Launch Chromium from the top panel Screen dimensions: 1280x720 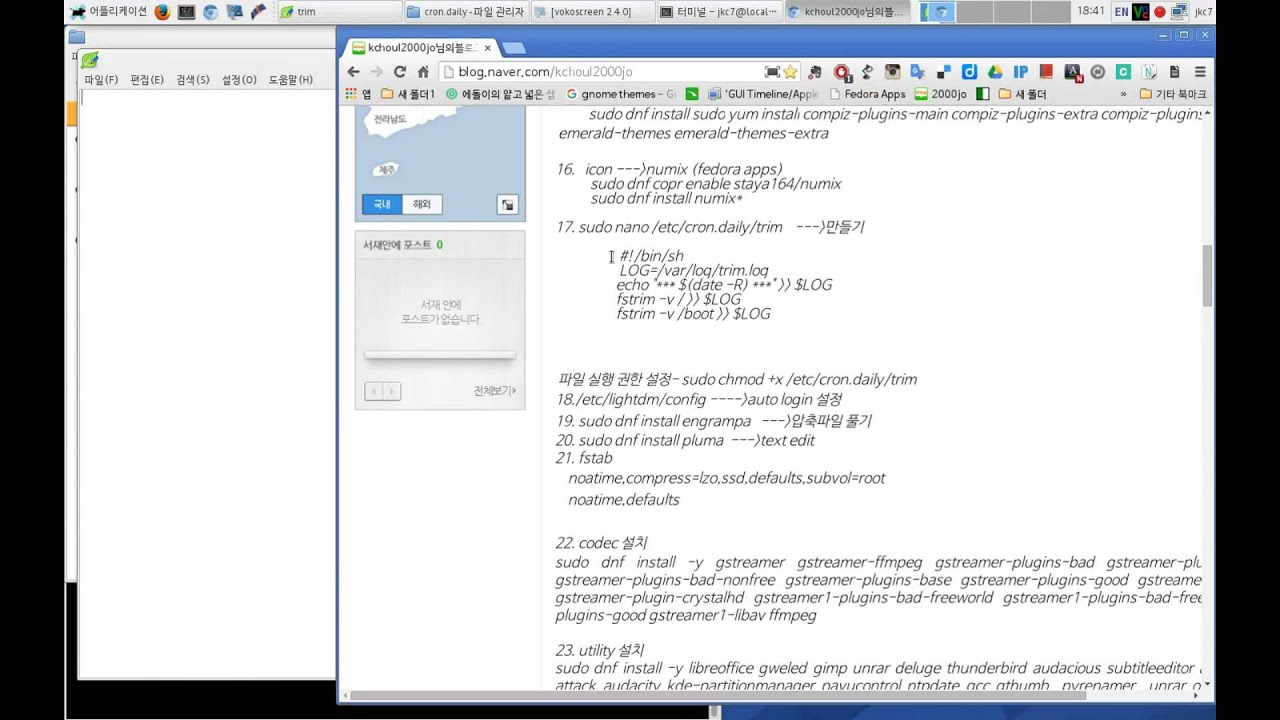tap(210, 12)
